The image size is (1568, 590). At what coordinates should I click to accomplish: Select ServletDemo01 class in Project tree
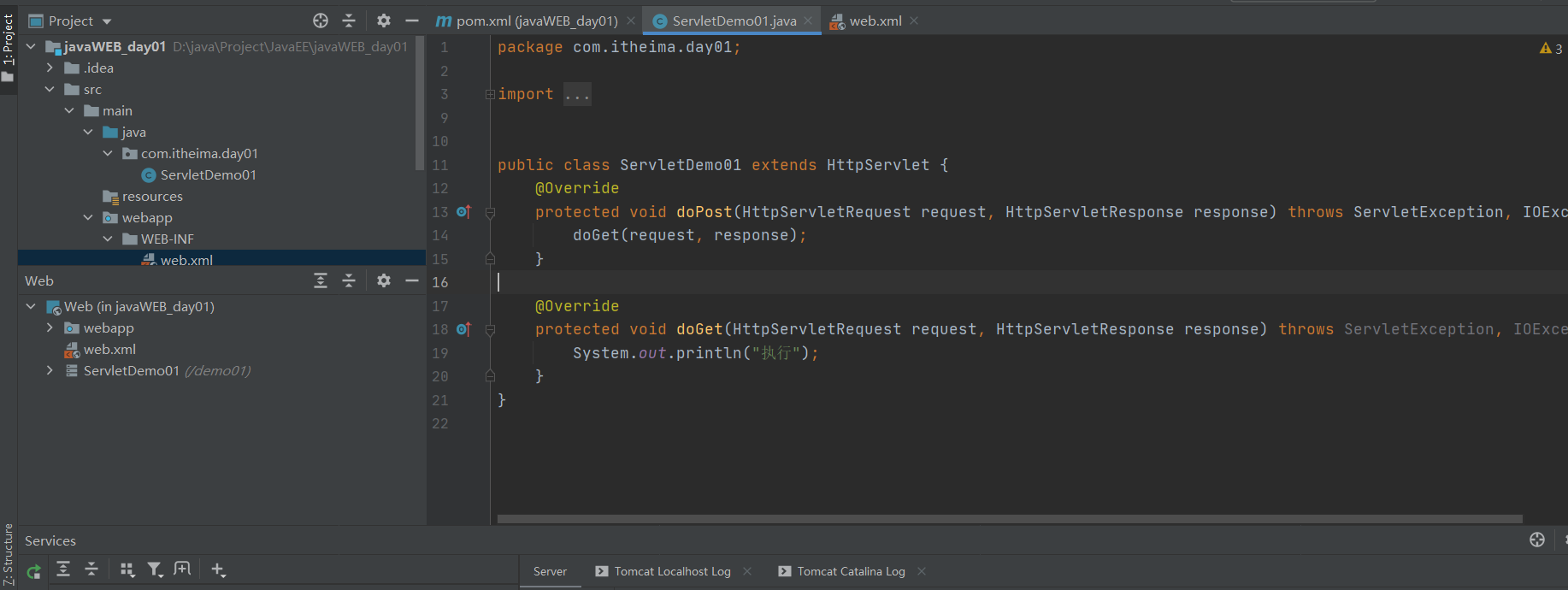[x=208, y=174]
